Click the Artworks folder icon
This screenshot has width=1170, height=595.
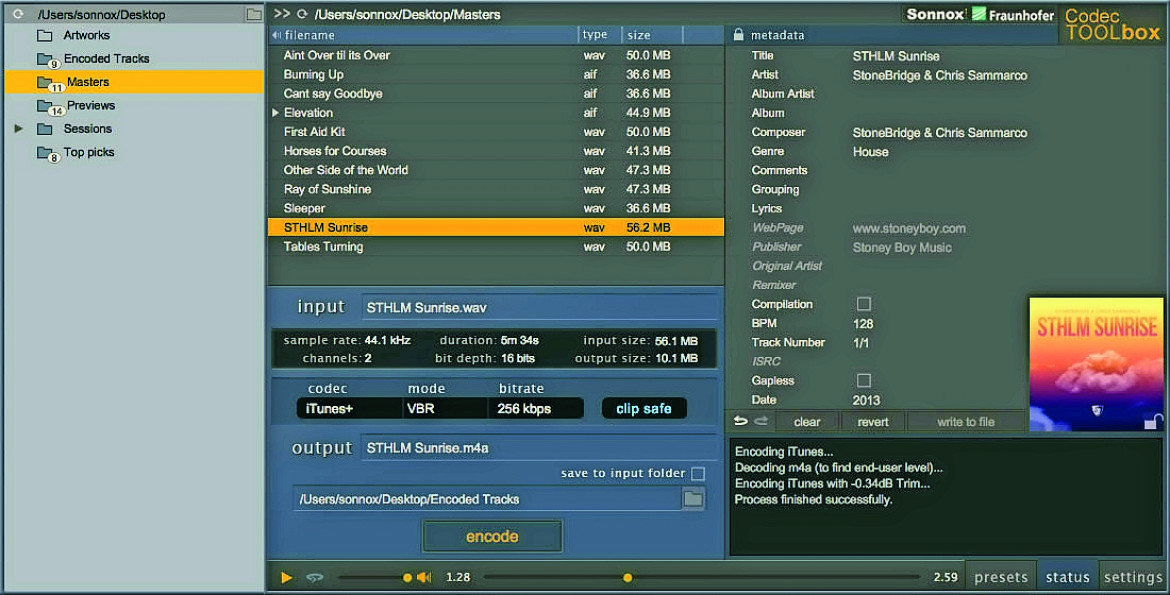[x=45, y=35]
